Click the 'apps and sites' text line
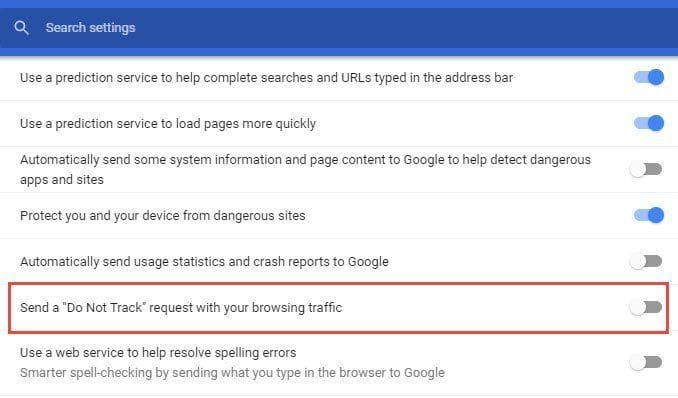The height and width of the screenshot is (398, 678). 62,180
